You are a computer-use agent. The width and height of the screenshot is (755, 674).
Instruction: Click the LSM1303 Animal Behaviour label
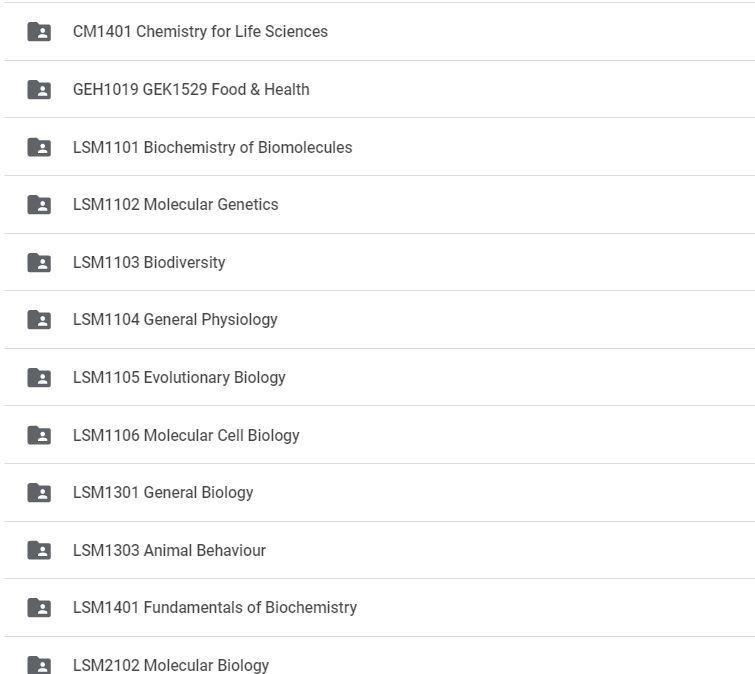[169, 551]
